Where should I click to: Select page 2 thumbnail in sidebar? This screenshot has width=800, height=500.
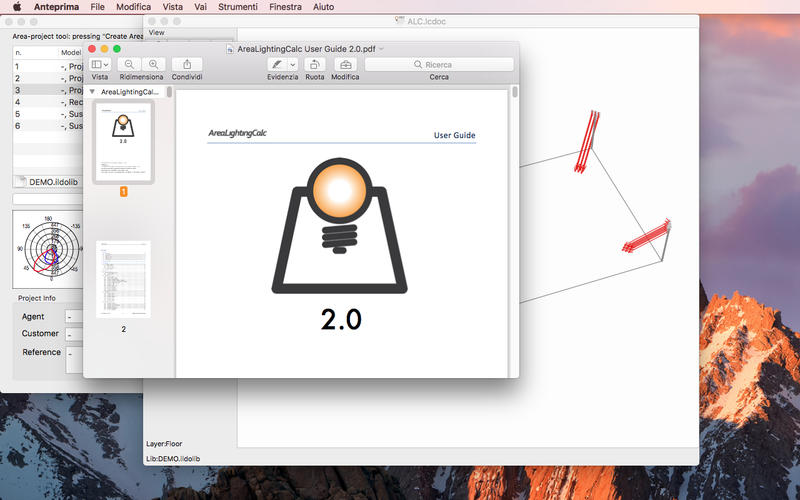coord(123,279)
